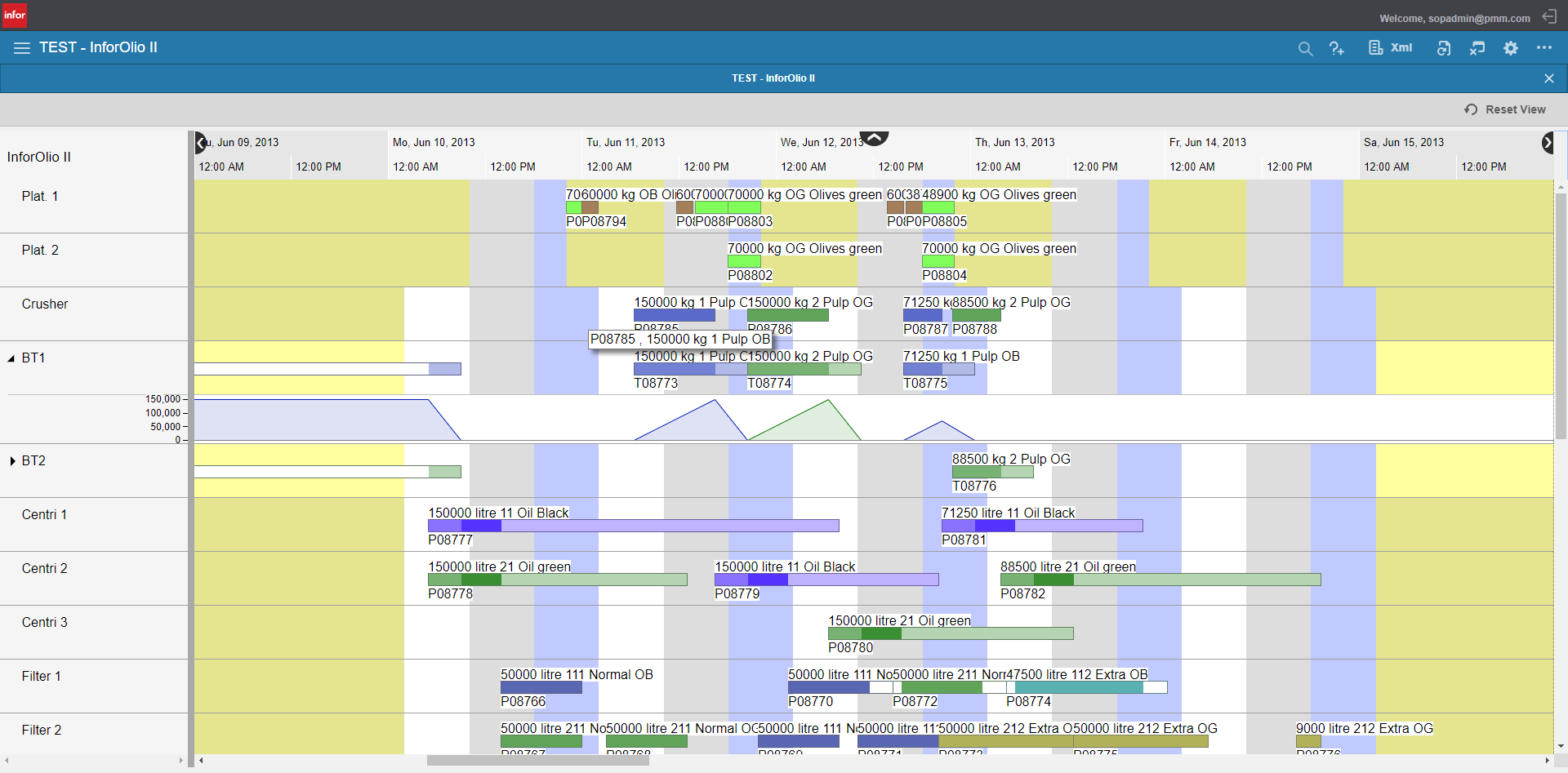1568x773 pixels.
Task: Click the logout icon next to welcome message
Action: point(1549,16)
